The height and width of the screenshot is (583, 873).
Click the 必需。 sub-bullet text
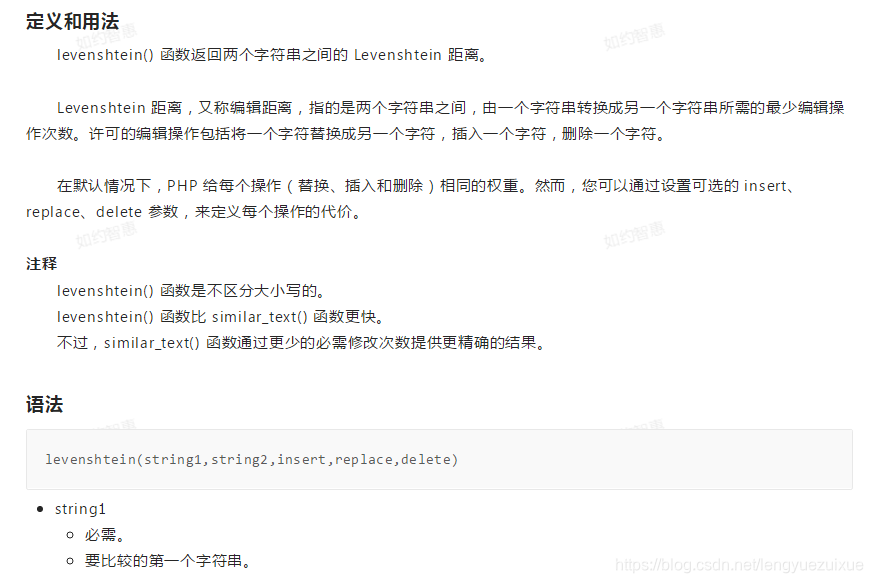click(105, 535)
